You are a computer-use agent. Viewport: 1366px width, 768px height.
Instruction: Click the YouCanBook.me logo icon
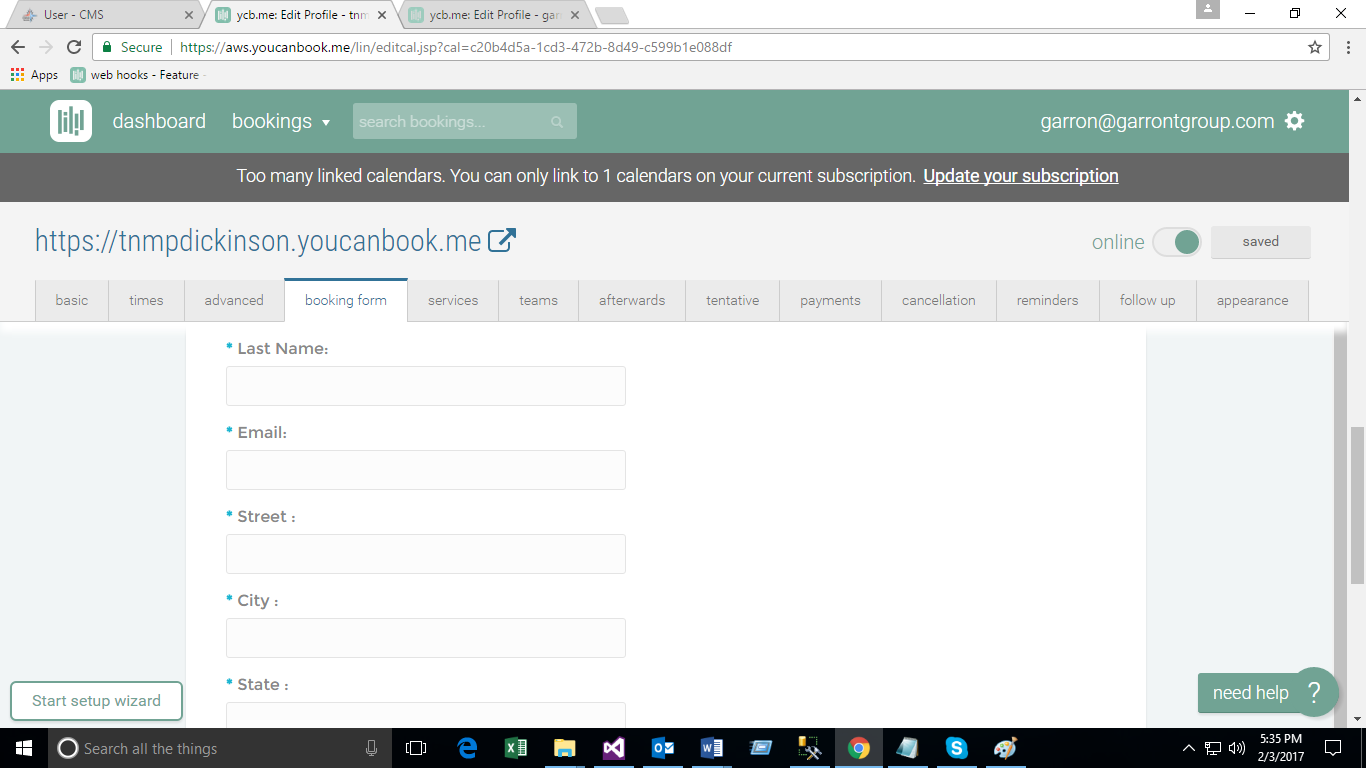click(x=71, y=121)
